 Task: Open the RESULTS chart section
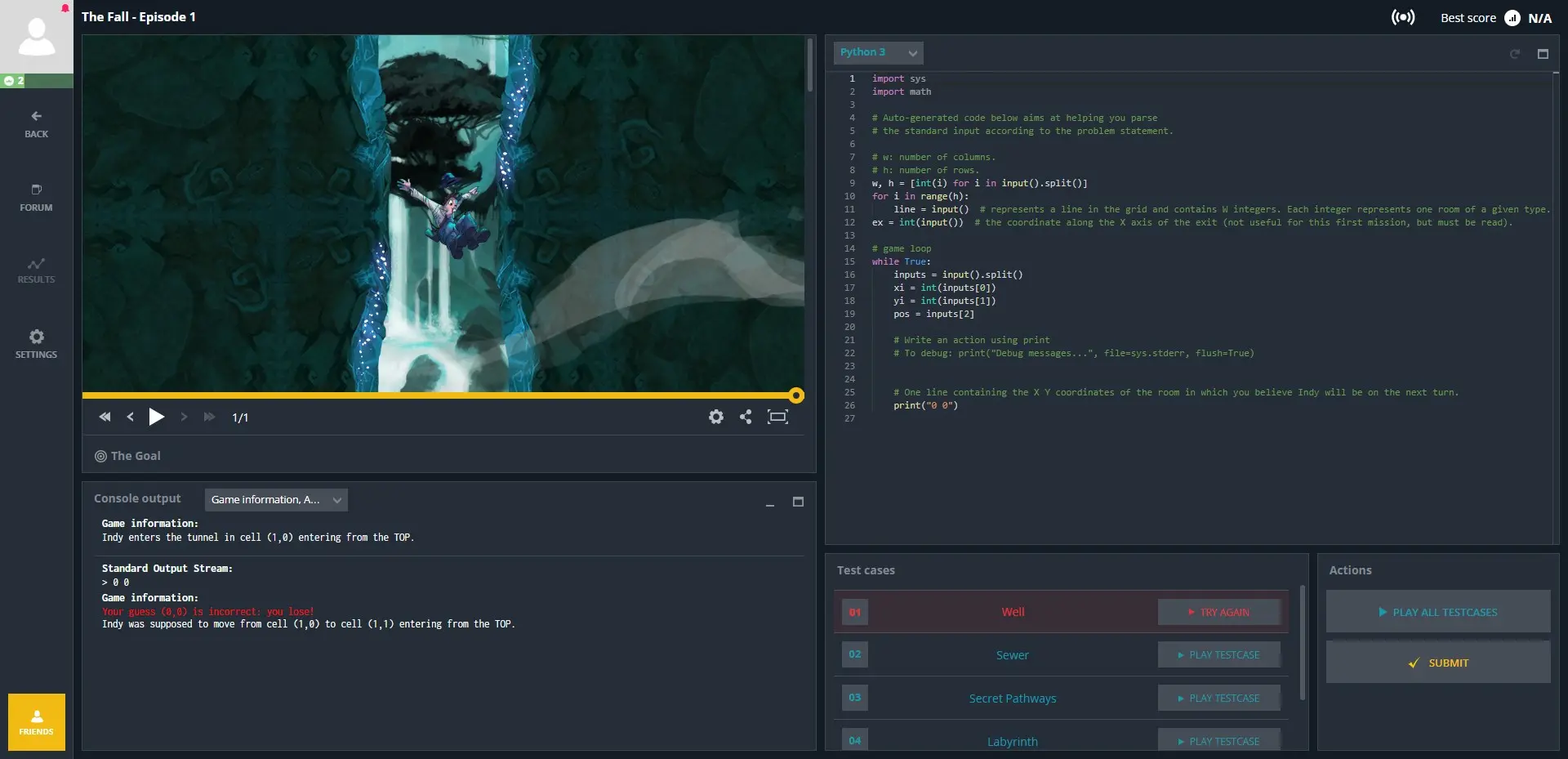click(36, 270)
